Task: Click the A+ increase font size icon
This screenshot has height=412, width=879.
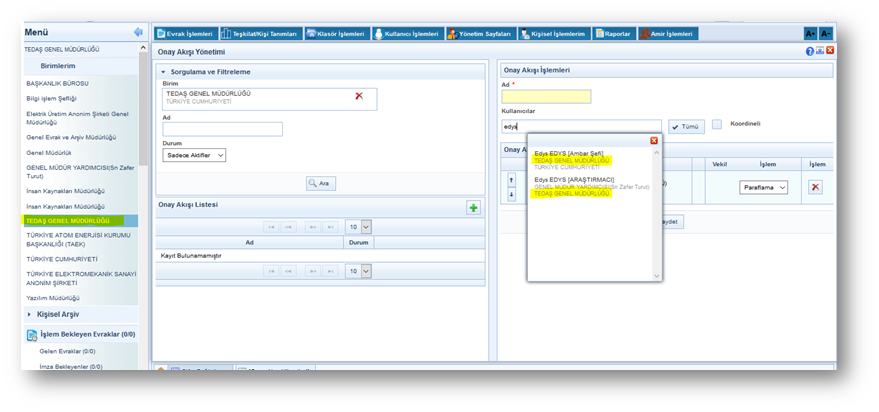Action: pos(810,34)
